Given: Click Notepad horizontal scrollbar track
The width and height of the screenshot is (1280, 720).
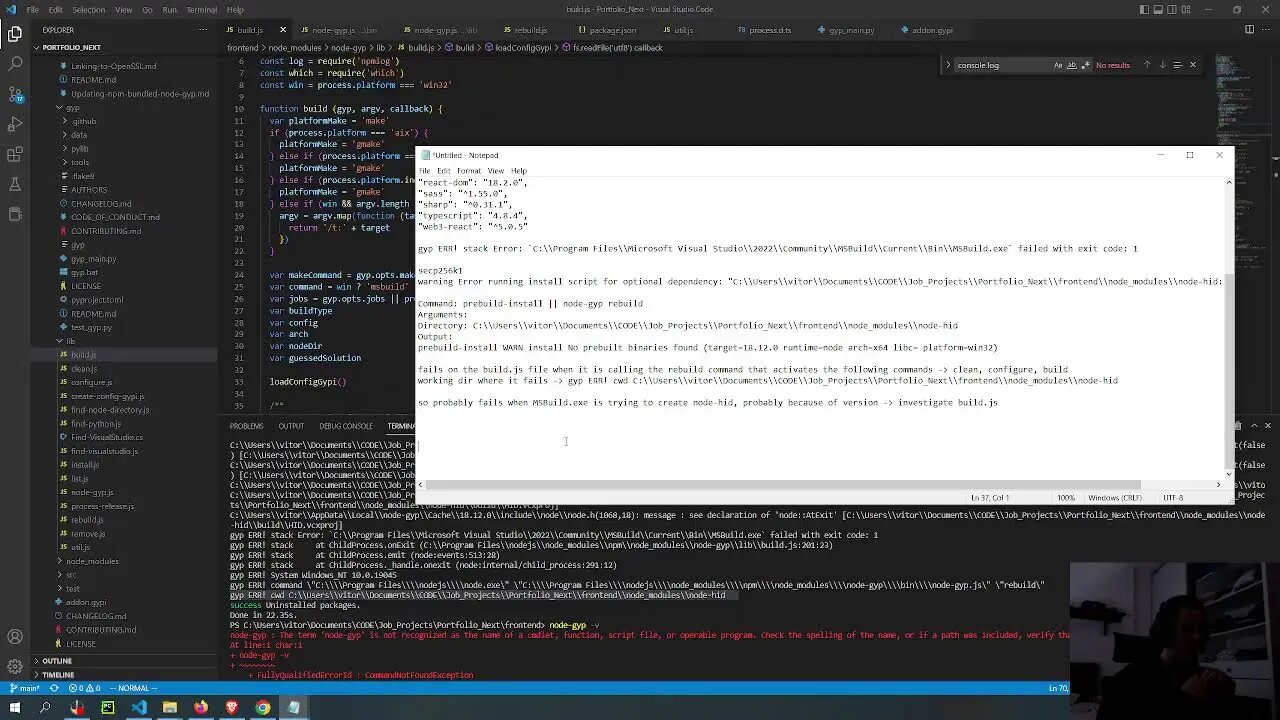Looking at the screenshot, I should pos(820,485).
